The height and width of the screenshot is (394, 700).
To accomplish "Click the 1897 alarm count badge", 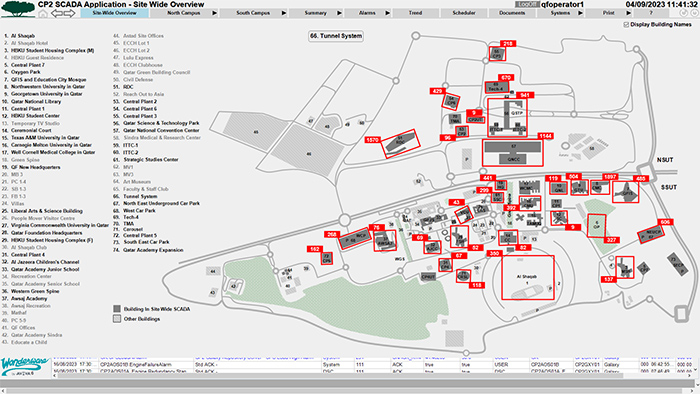I will tap(610, 177).
